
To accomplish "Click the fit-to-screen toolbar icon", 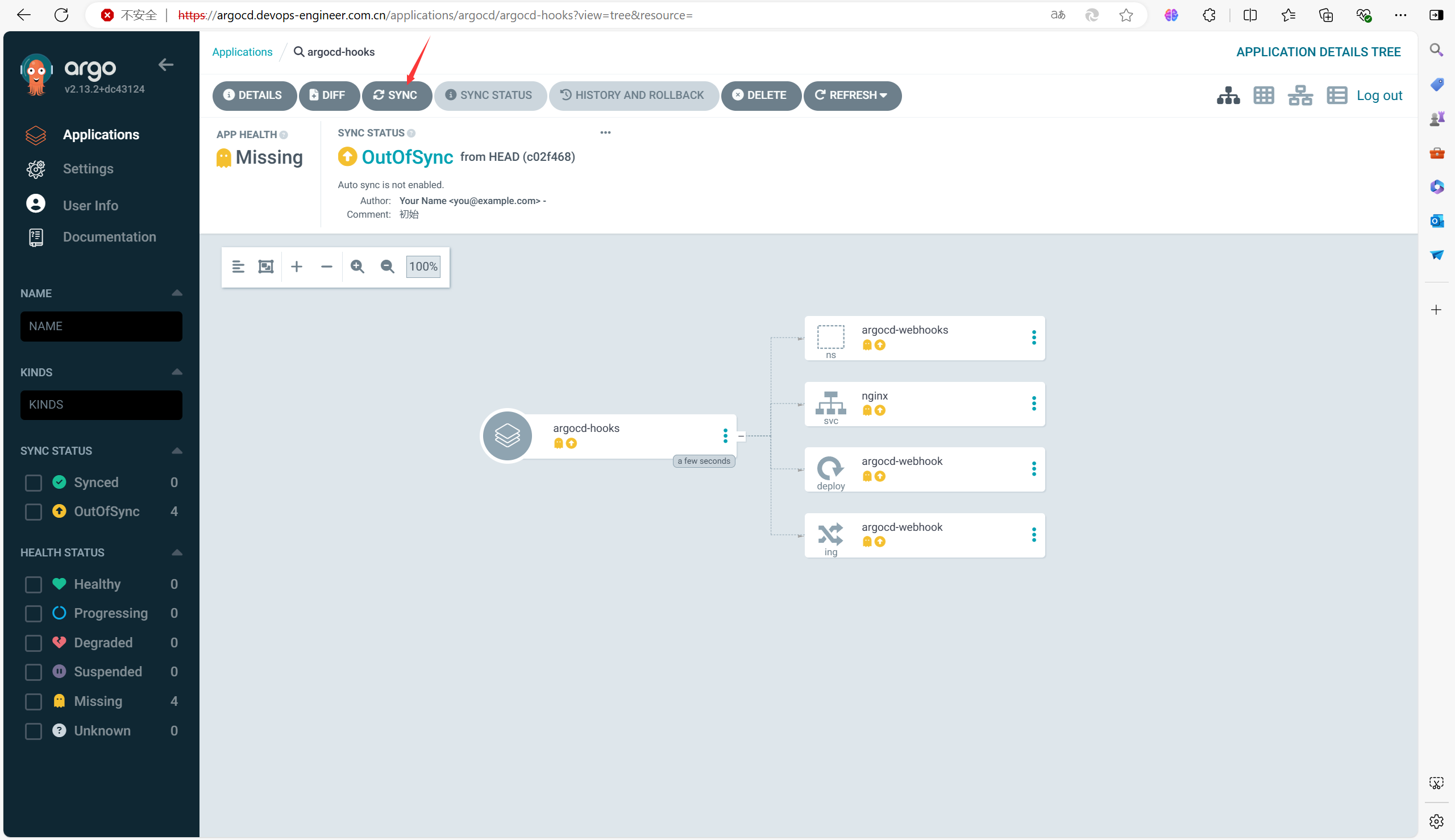I will click(x=266, y=267).
